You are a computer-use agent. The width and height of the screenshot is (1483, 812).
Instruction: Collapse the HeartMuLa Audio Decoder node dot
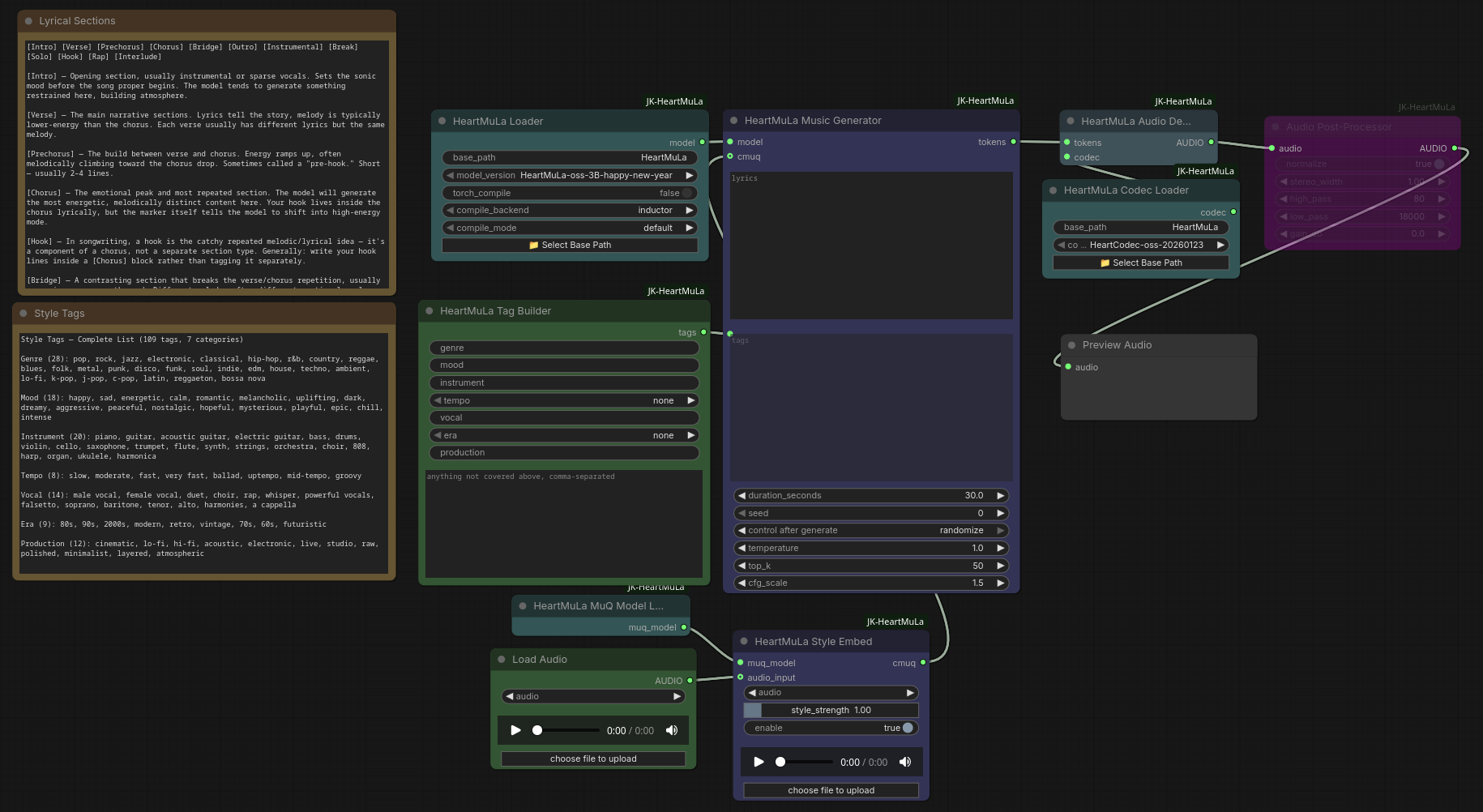pyautogui.click(x=1071, y=122)
